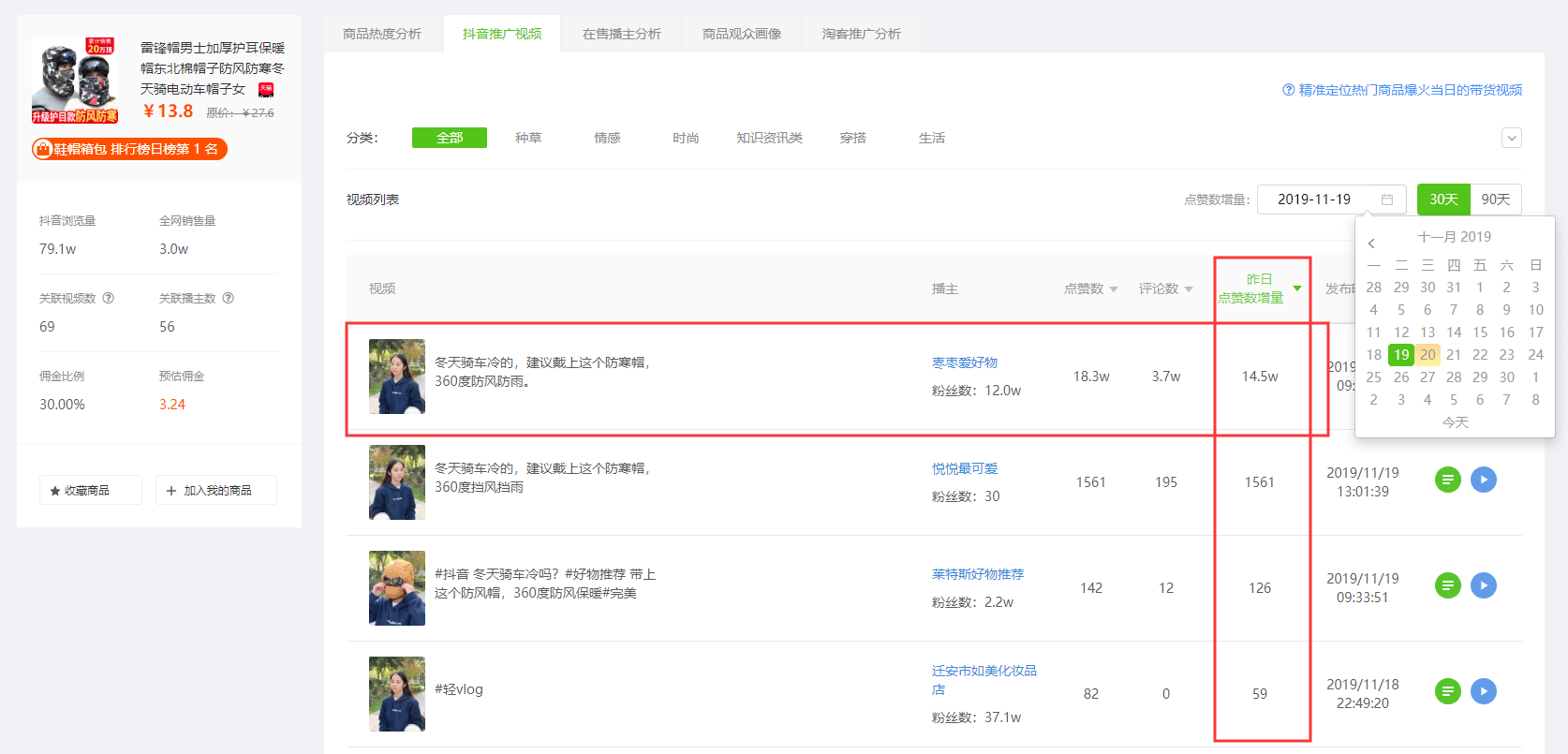1568x754 pixels.
Task: Sort by 昨日点赞数增量 column
Action: coord(1260,288)
